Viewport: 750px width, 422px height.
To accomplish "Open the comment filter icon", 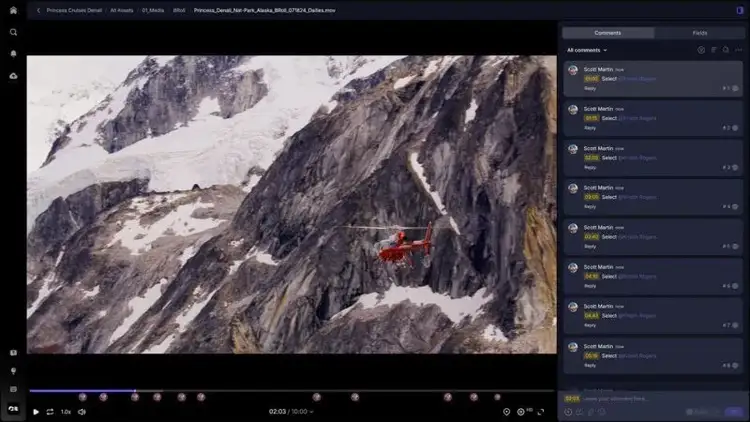I will tap(701, 49).
